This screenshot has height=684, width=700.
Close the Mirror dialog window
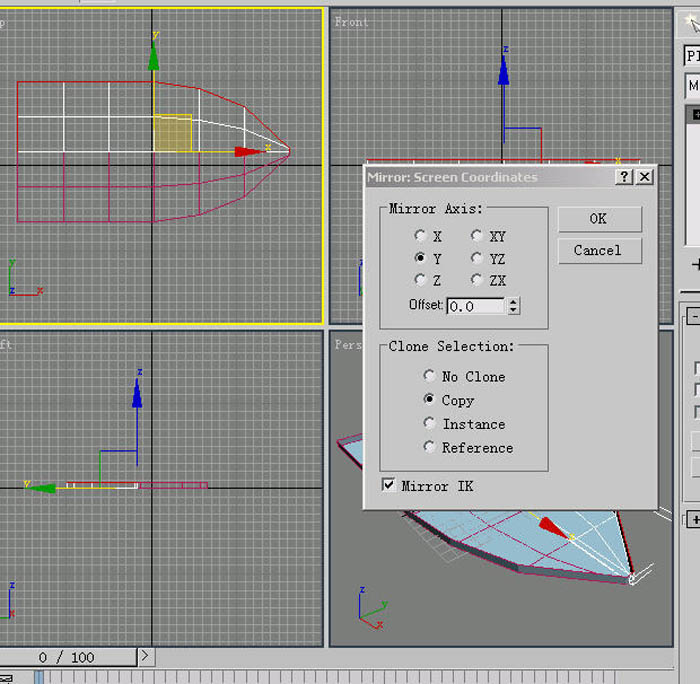pyautogui.click(x=645, y=177)
